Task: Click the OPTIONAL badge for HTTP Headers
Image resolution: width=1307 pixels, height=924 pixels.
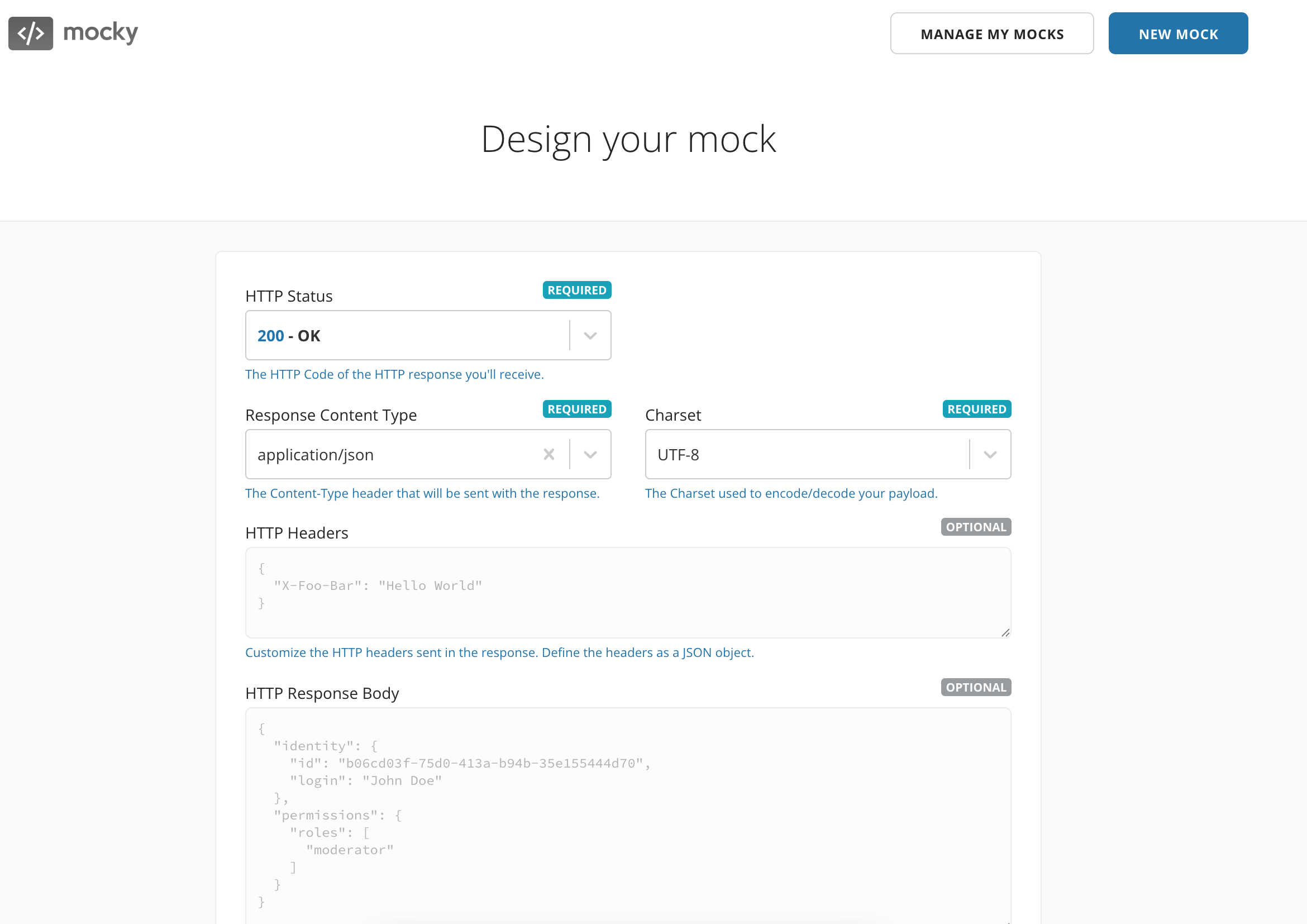Action: 976,527
